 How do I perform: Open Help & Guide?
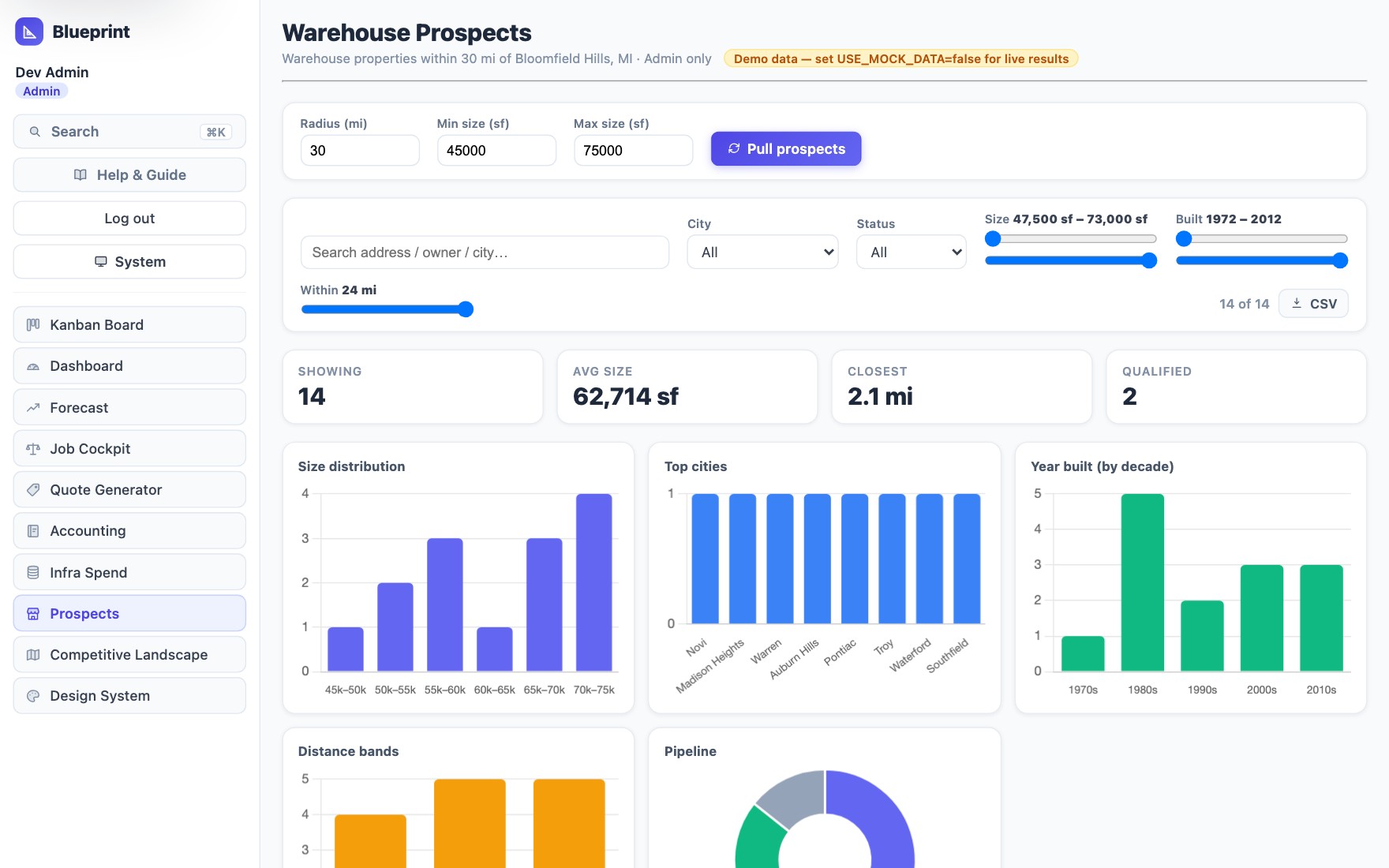click(x=129, y=175)
